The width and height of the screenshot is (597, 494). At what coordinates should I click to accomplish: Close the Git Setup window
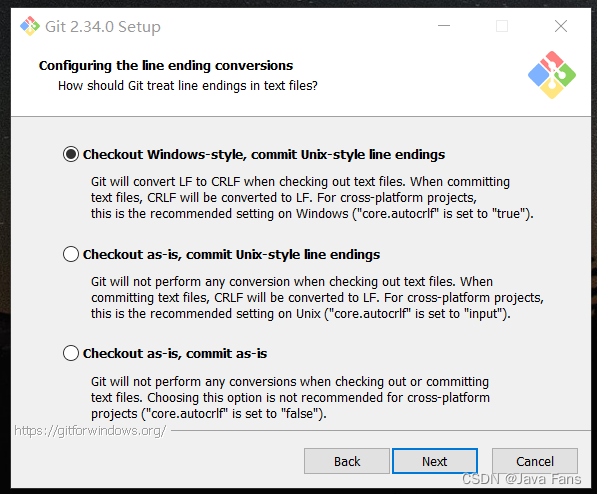561,26
